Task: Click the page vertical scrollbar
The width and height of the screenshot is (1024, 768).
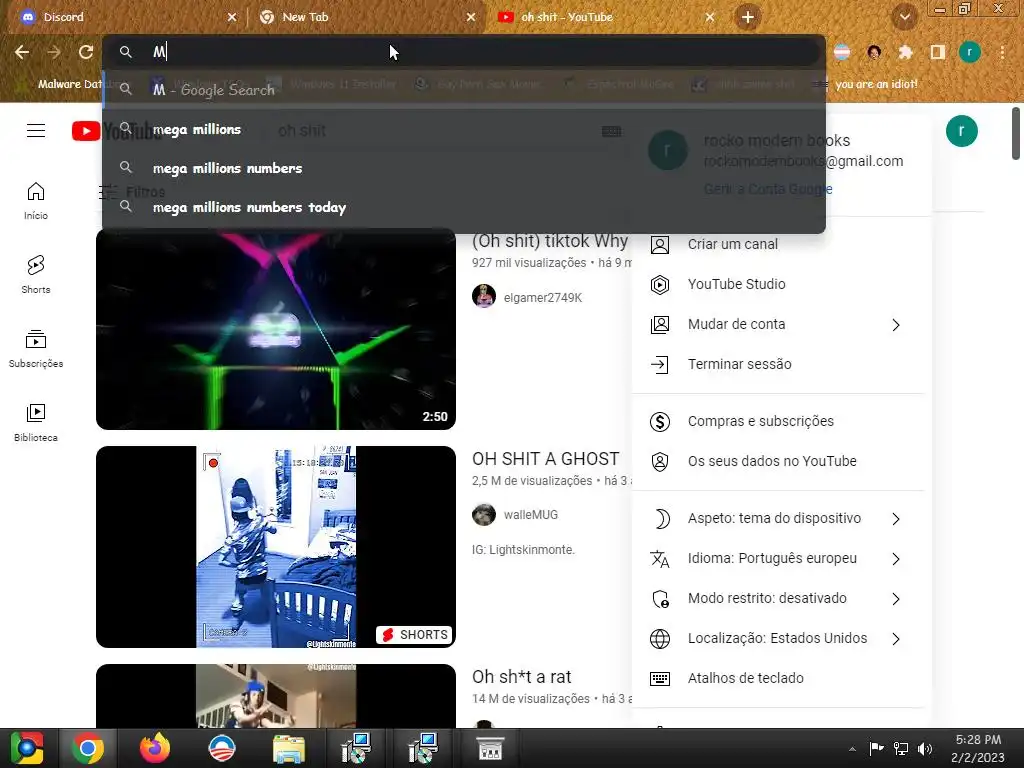Action: [1016, 133]
